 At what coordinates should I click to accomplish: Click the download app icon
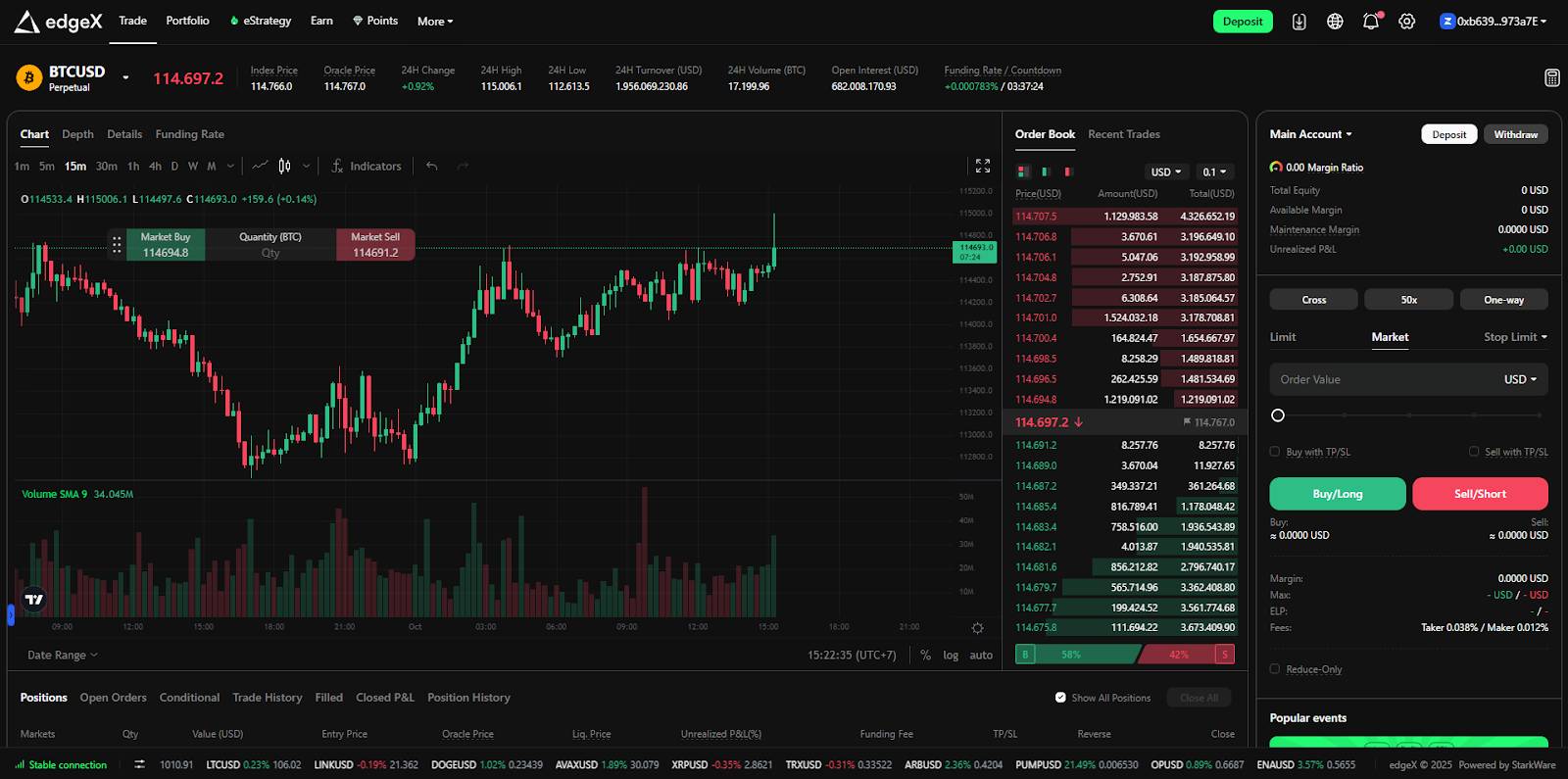[x=1298, y=22]
